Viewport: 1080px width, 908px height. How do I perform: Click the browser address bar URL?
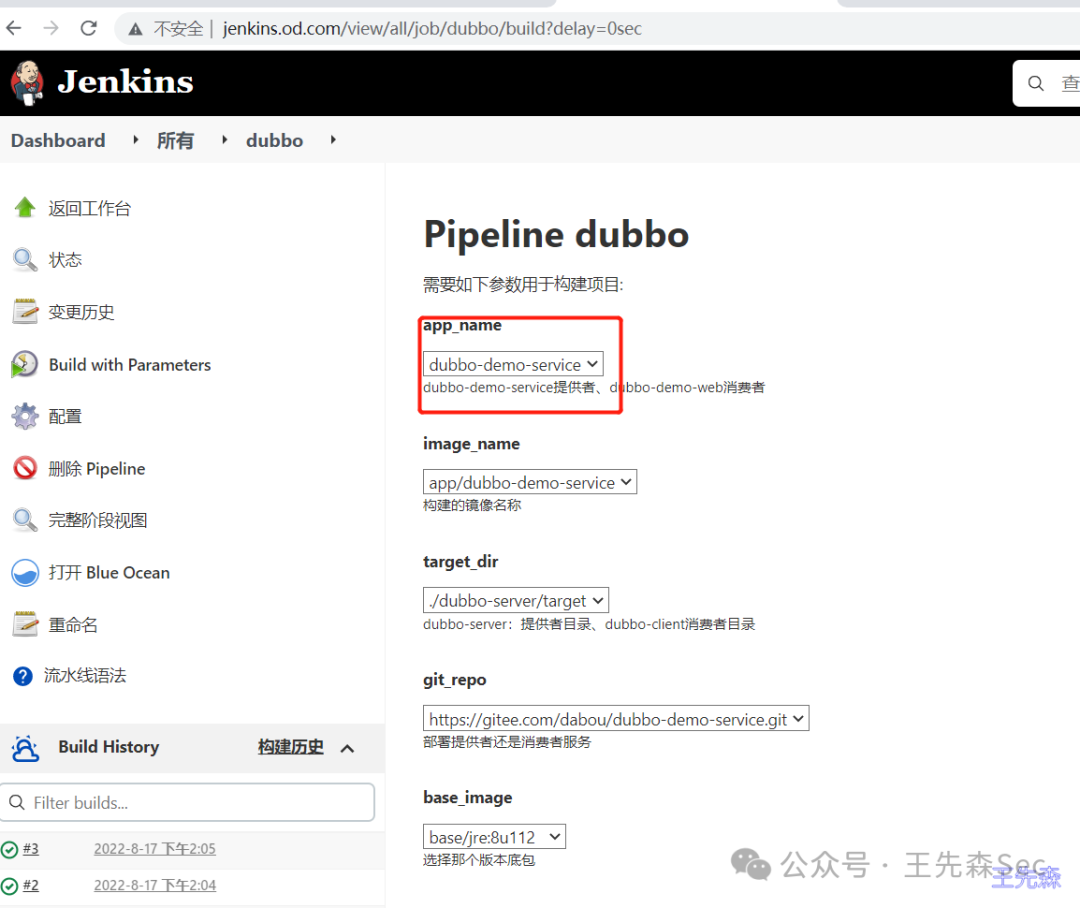click(x=432, y=29)
